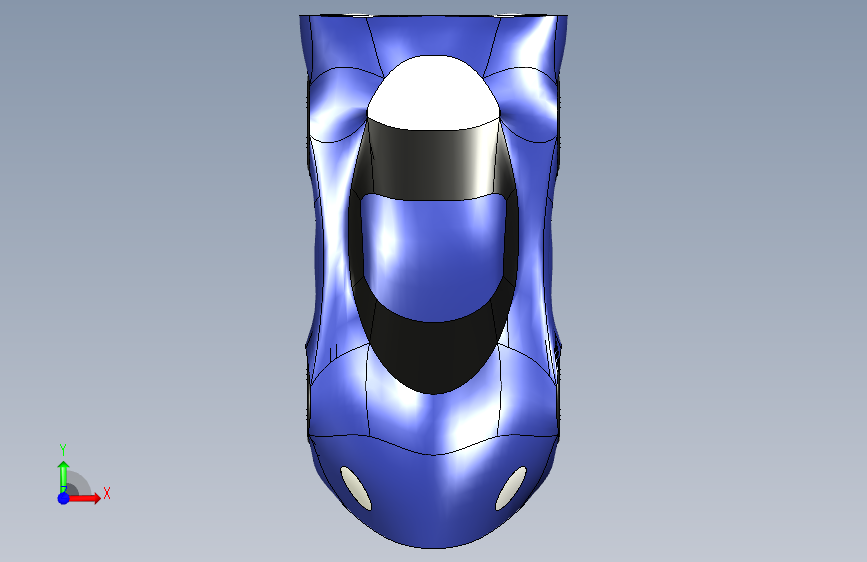
Task: Select the dark gray band below the white dome
Action: click(434, 163)
